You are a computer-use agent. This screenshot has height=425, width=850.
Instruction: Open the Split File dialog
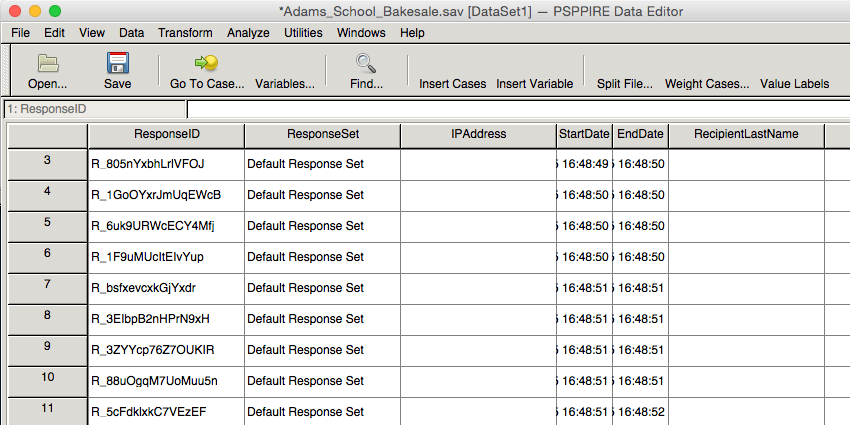[625, 84]
